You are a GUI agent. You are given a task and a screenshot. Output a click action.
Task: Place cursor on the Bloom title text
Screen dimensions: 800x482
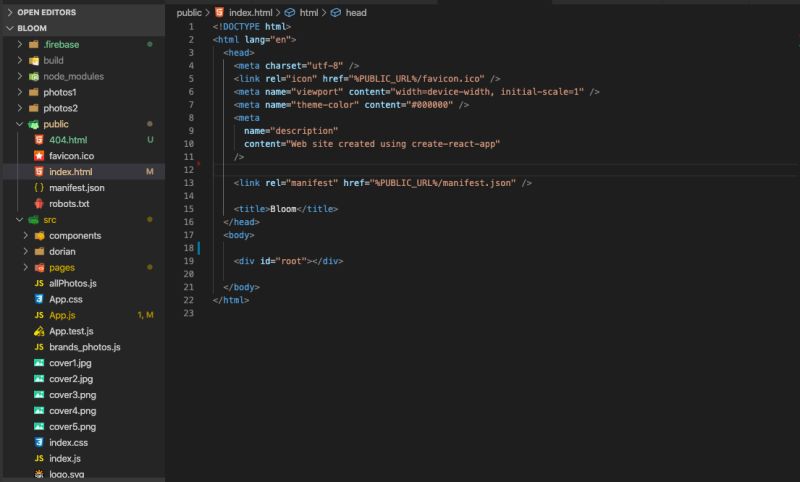pos(283,209)
